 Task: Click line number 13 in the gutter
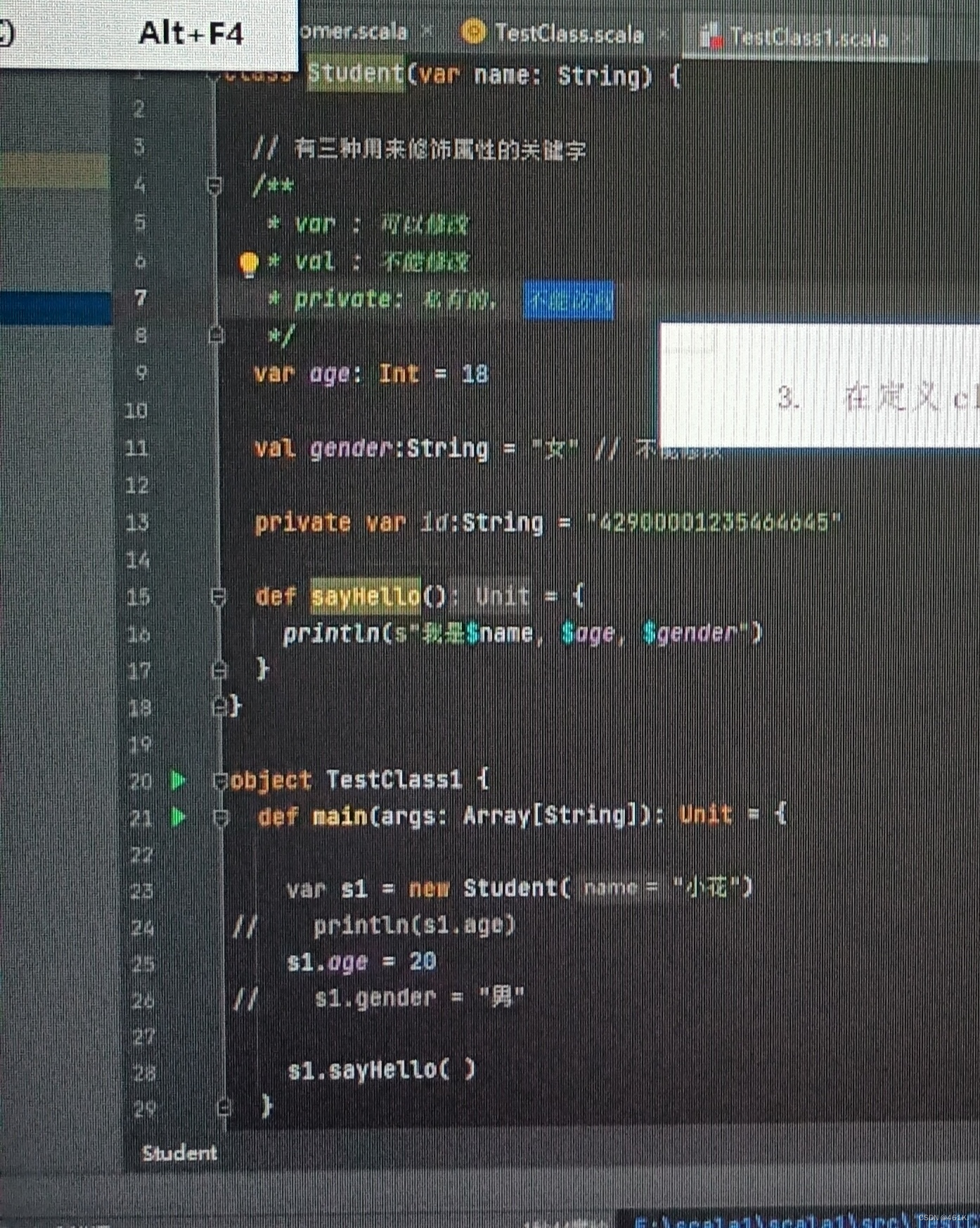pos(137,523)
